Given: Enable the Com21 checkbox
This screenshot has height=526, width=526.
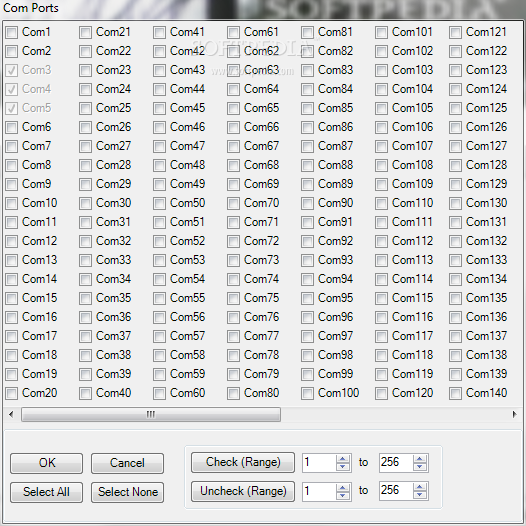Looking at the screenshot, I should [86, 33].
